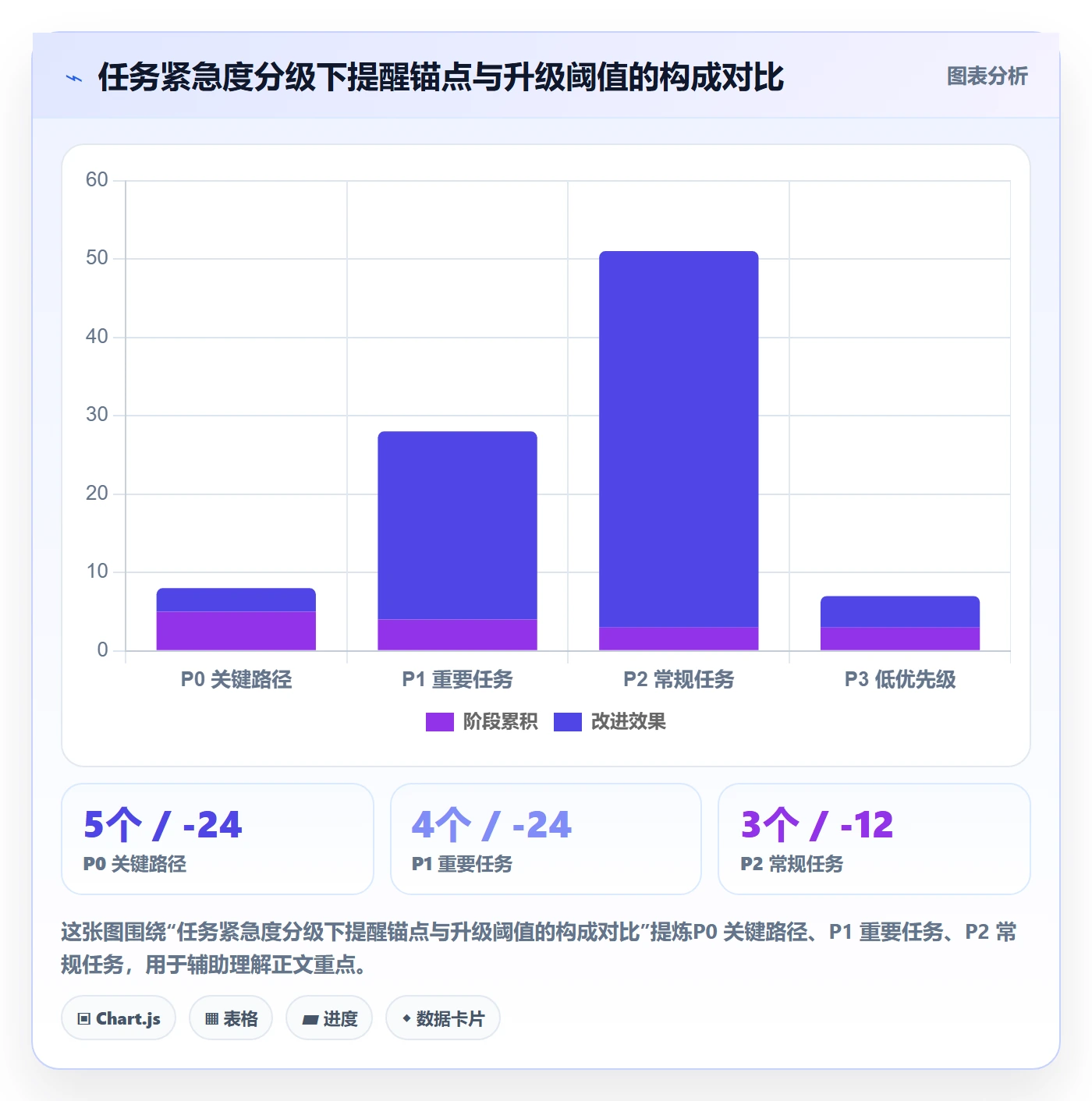Click the blue bar segment for P3 低优先级
The image size is (1092, 1101).
(x=900, y=612)
